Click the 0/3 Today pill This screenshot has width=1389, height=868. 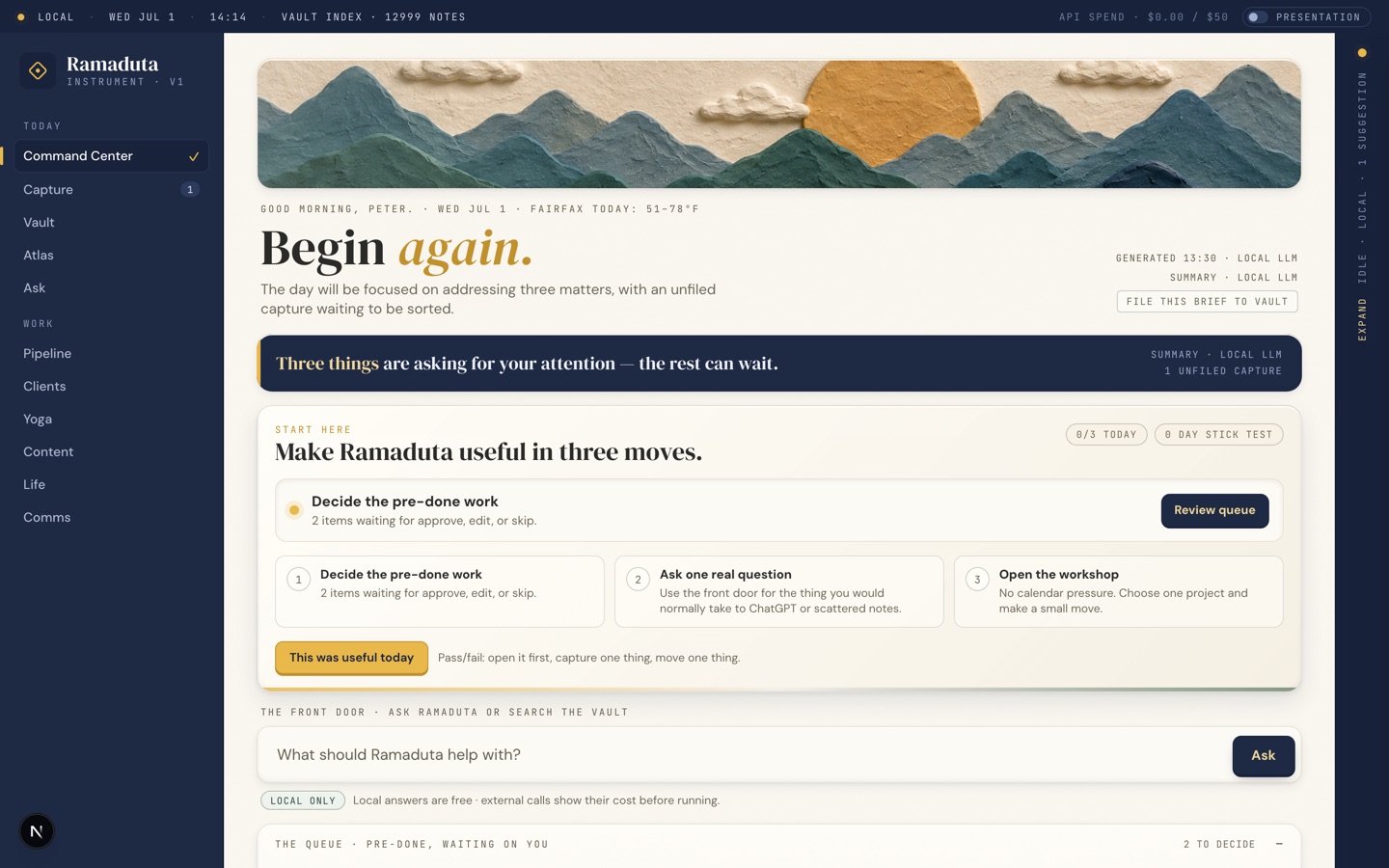1106,435
